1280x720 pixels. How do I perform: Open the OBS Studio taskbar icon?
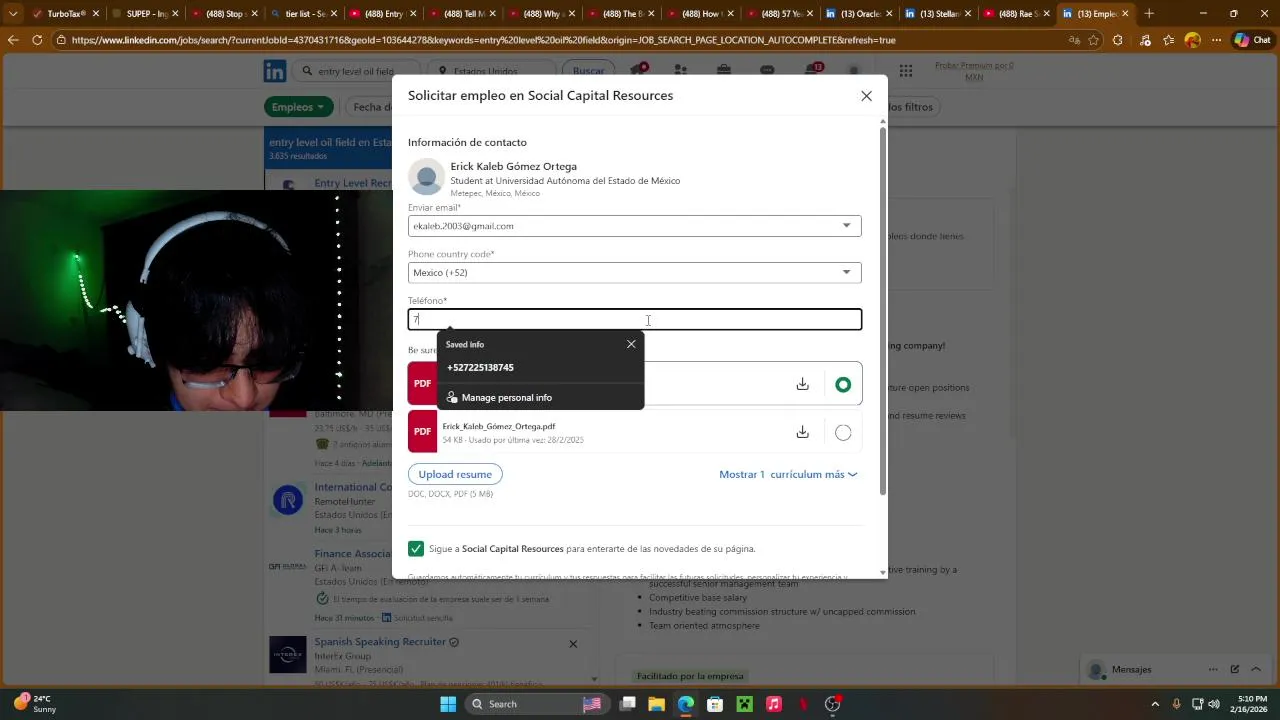pyautogui.click(x=832, y=704)
